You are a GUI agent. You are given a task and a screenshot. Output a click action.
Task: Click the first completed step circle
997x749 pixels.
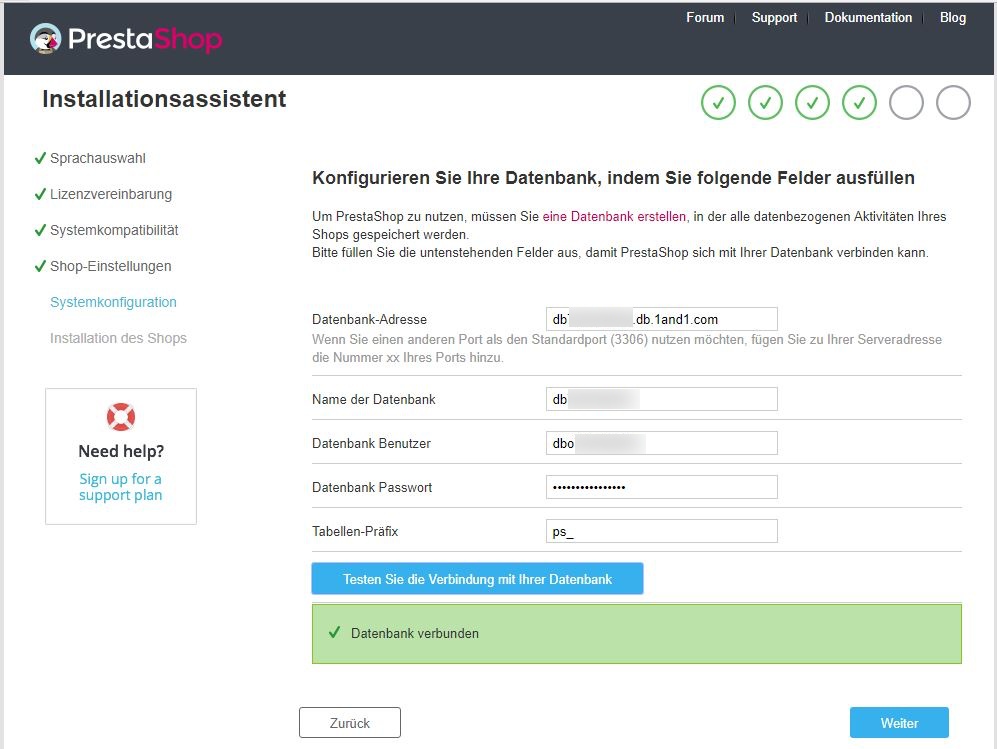coord(719,102)
